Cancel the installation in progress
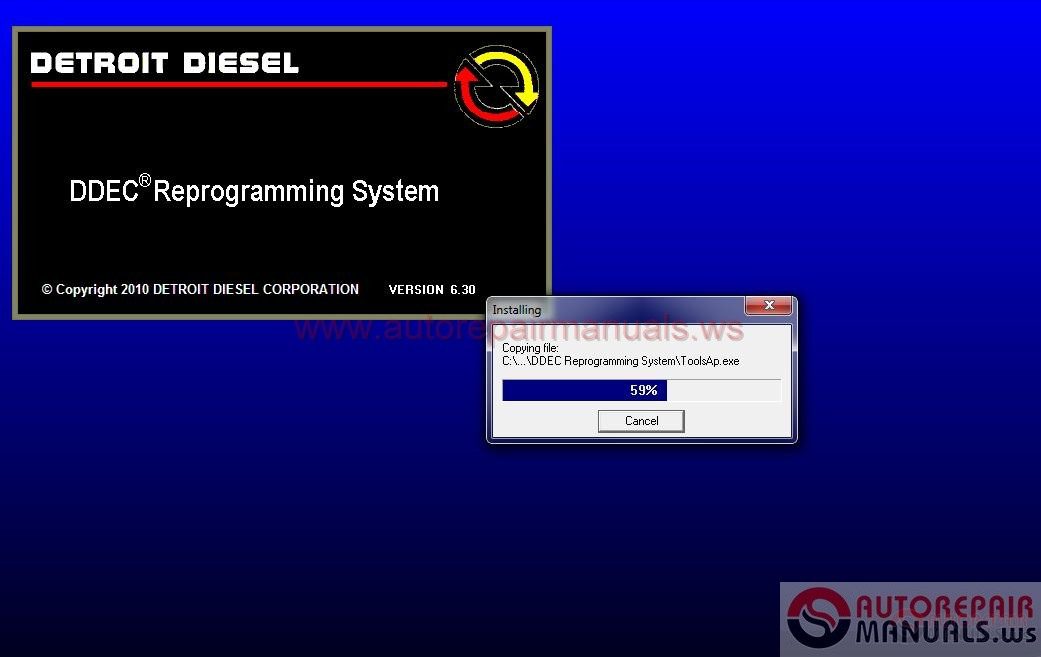1041x657 pixels. click(641, 421)
